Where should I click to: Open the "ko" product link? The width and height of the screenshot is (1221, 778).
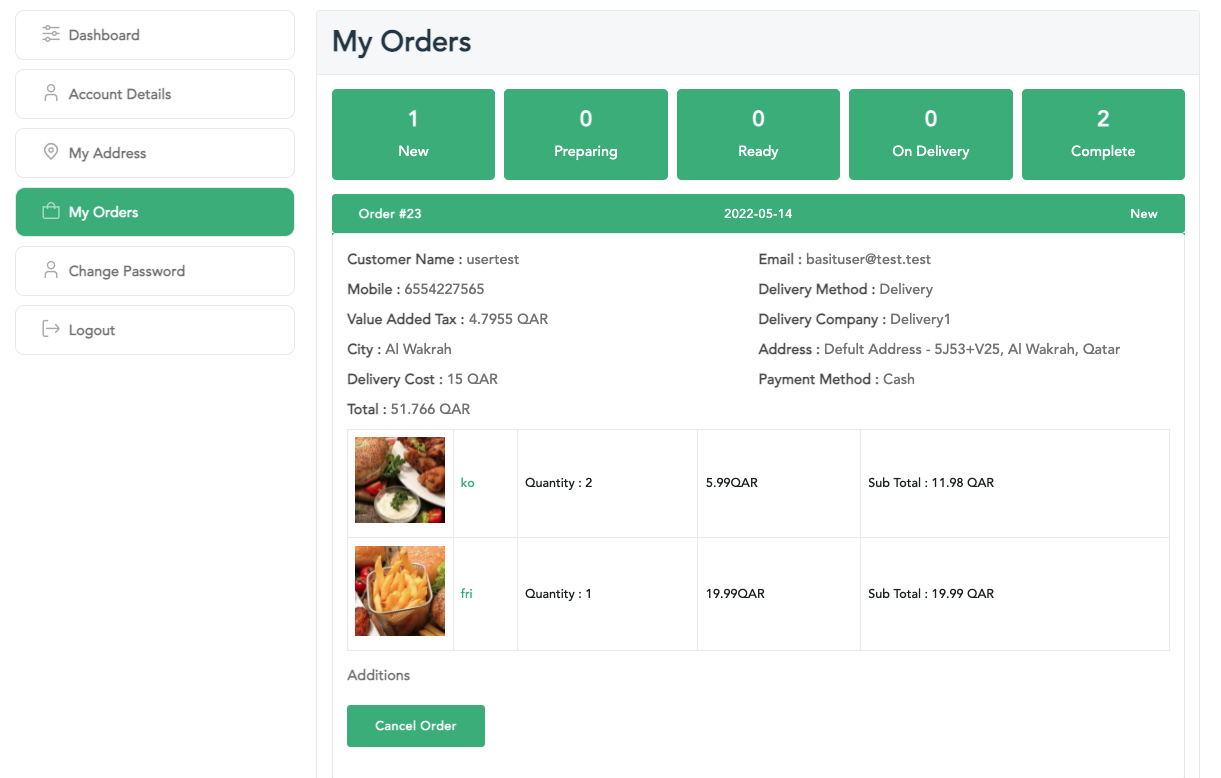(467, 483)
